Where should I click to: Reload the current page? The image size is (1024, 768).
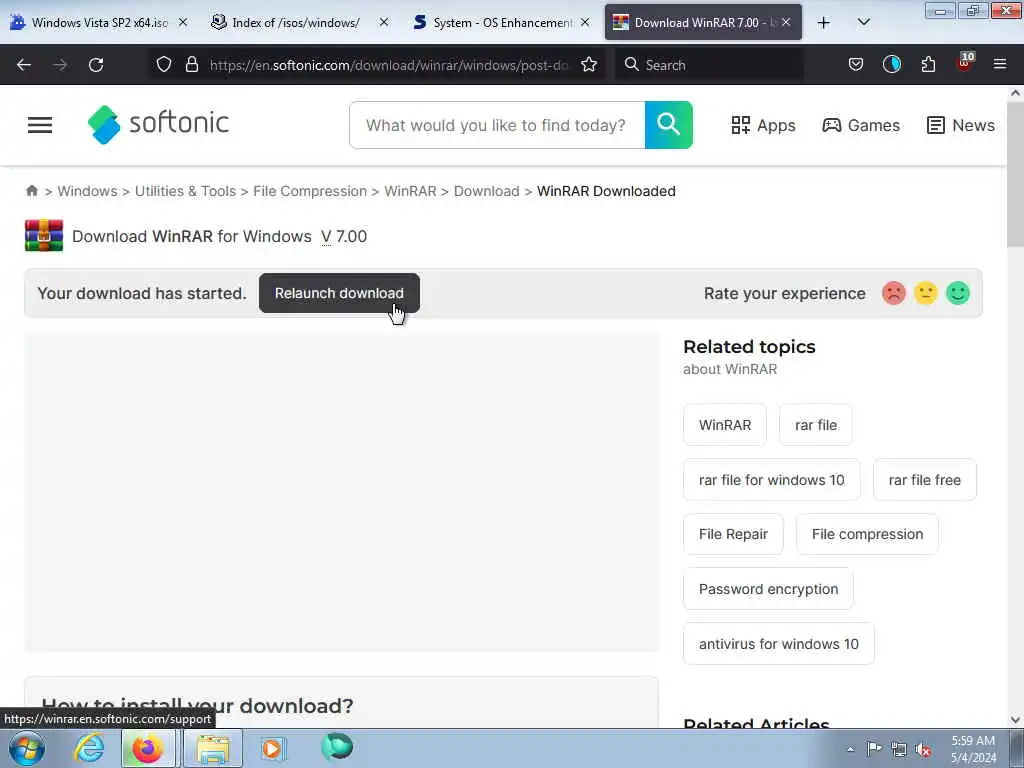point(96,65)
